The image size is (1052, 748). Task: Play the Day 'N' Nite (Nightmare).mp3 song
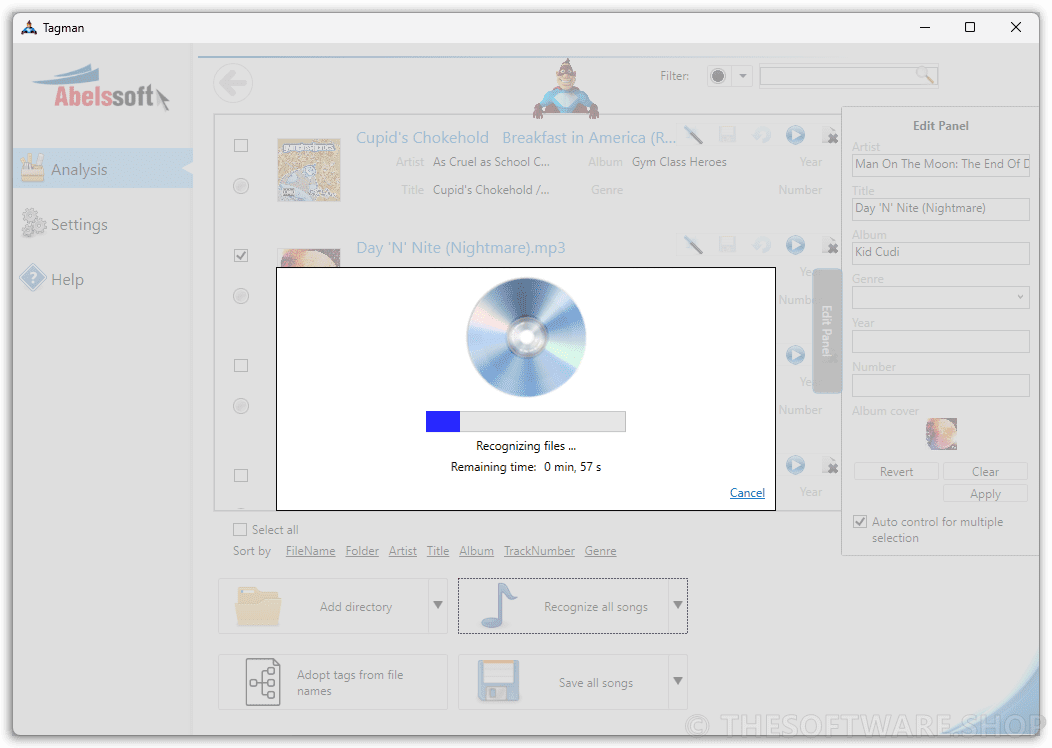(796, 246)
